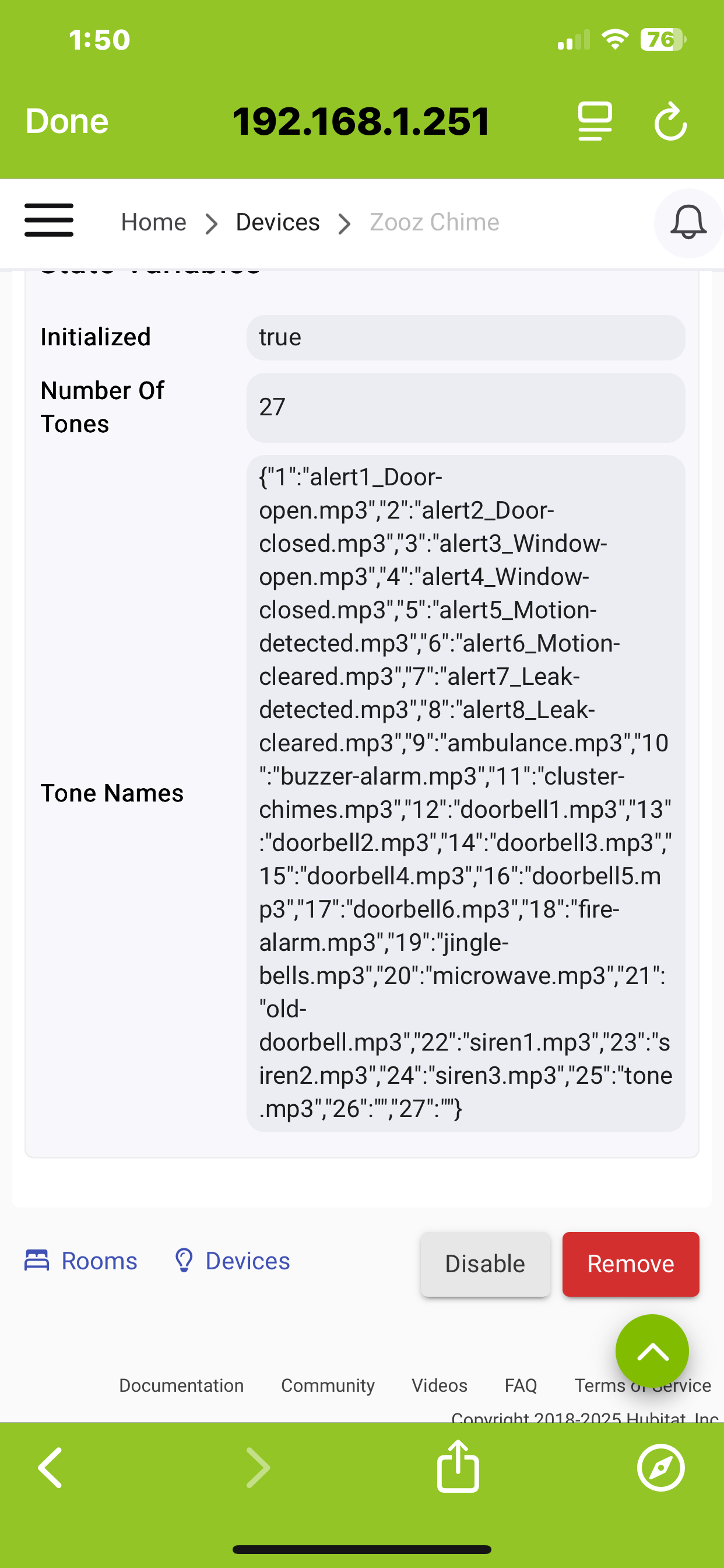Open page in Safari compass icon
The width and height of the screenshot is (724, 1568).
(660, 1467)
